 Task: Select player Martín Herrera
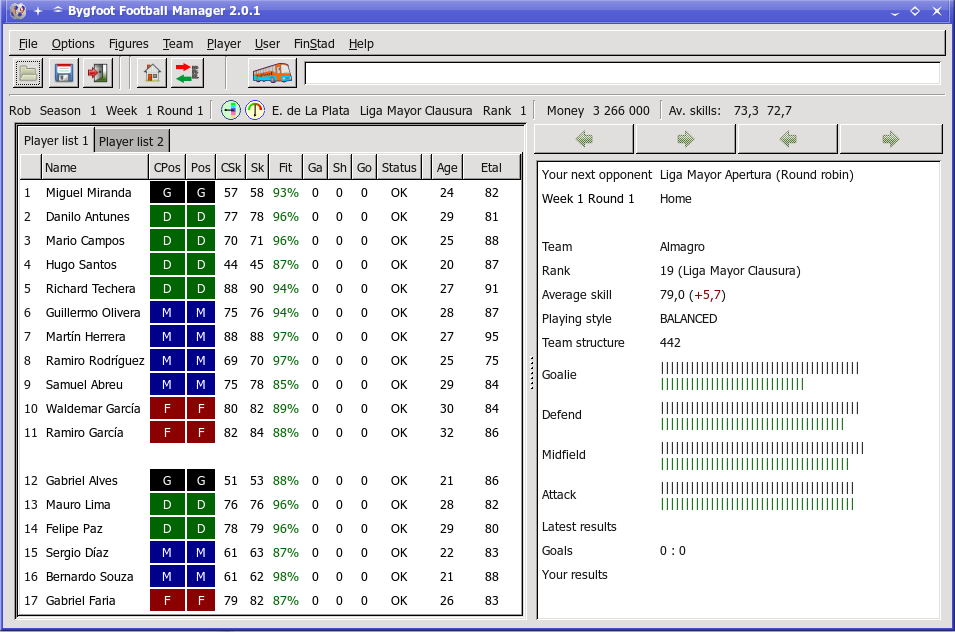pos(271,337)
